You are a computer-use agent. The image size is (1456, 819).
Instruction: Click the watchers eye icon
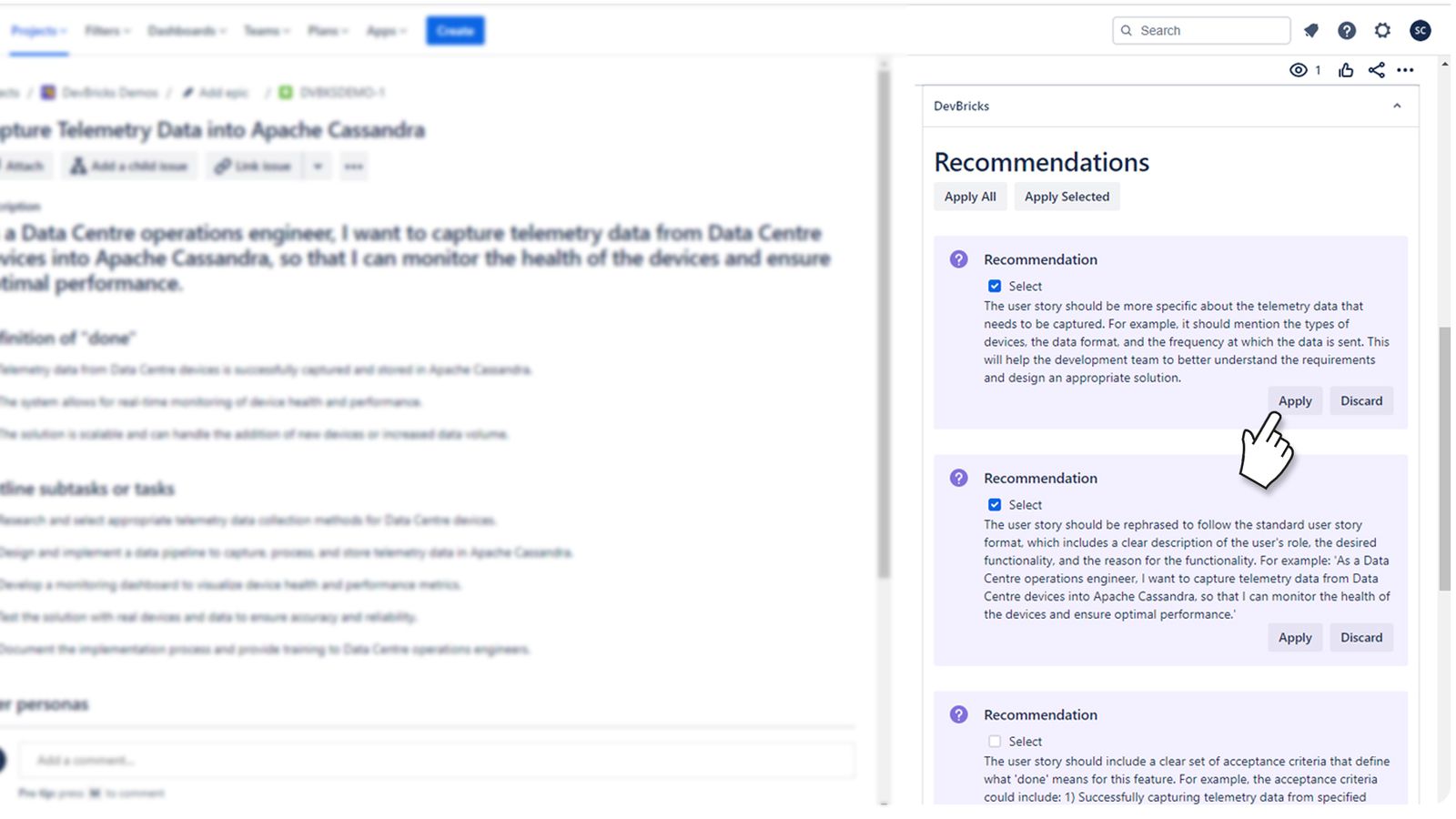point(1299,70)
